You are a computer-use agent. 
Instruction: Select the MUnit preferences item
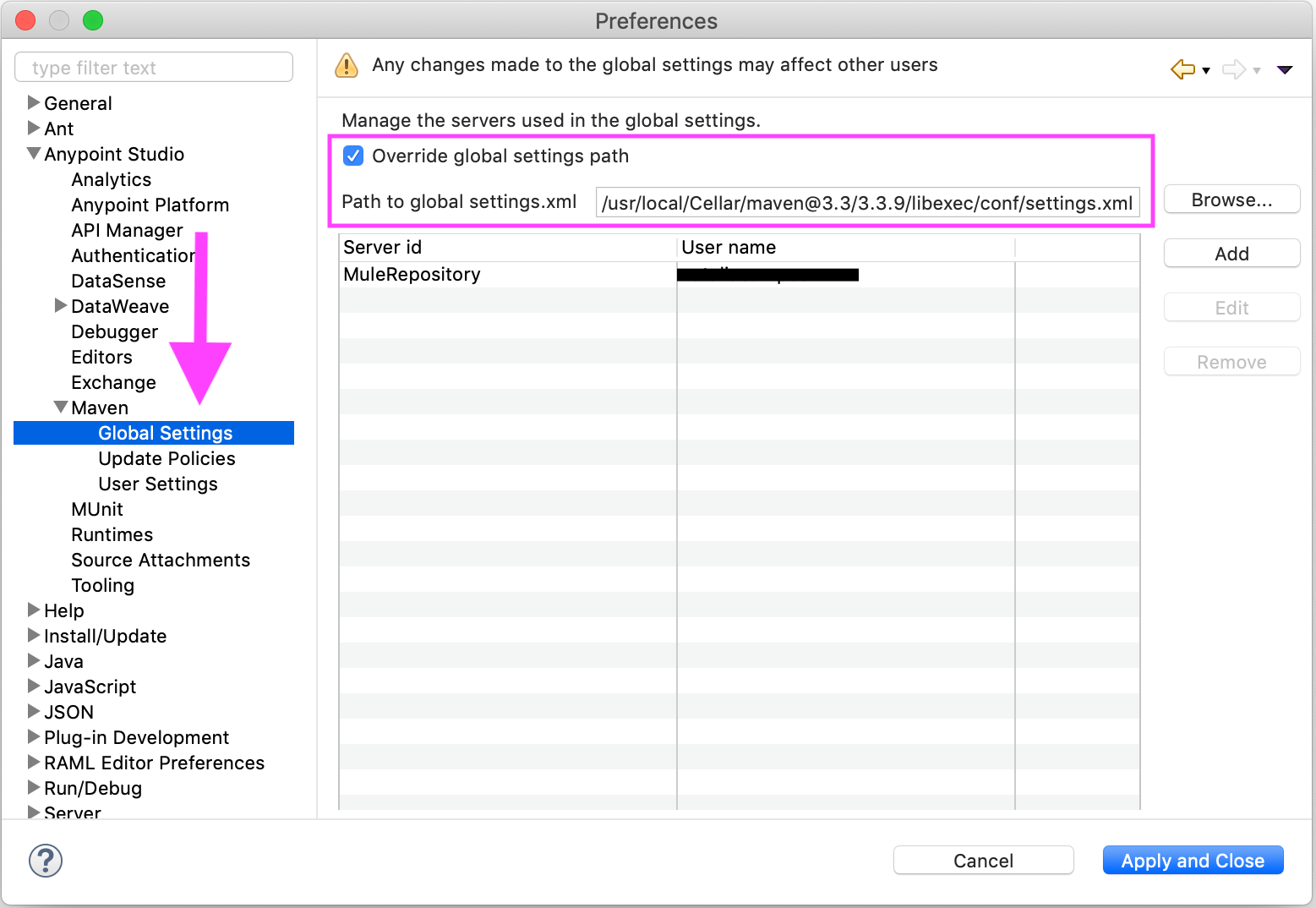coord(97,509)
